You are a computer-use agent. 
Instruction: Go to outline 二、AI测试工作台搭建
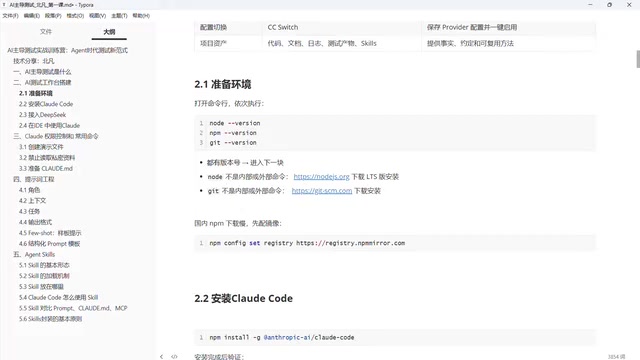pos(42,82)
